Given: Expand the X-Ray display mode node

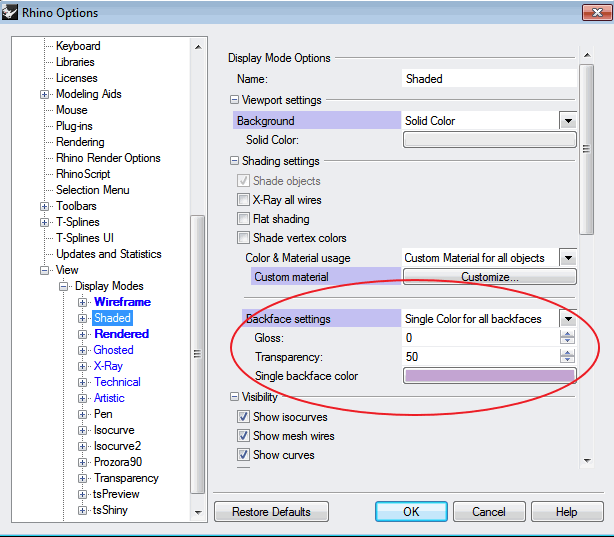Looking at the screenshot, I should pyautogui.click(x=82, y=367).
